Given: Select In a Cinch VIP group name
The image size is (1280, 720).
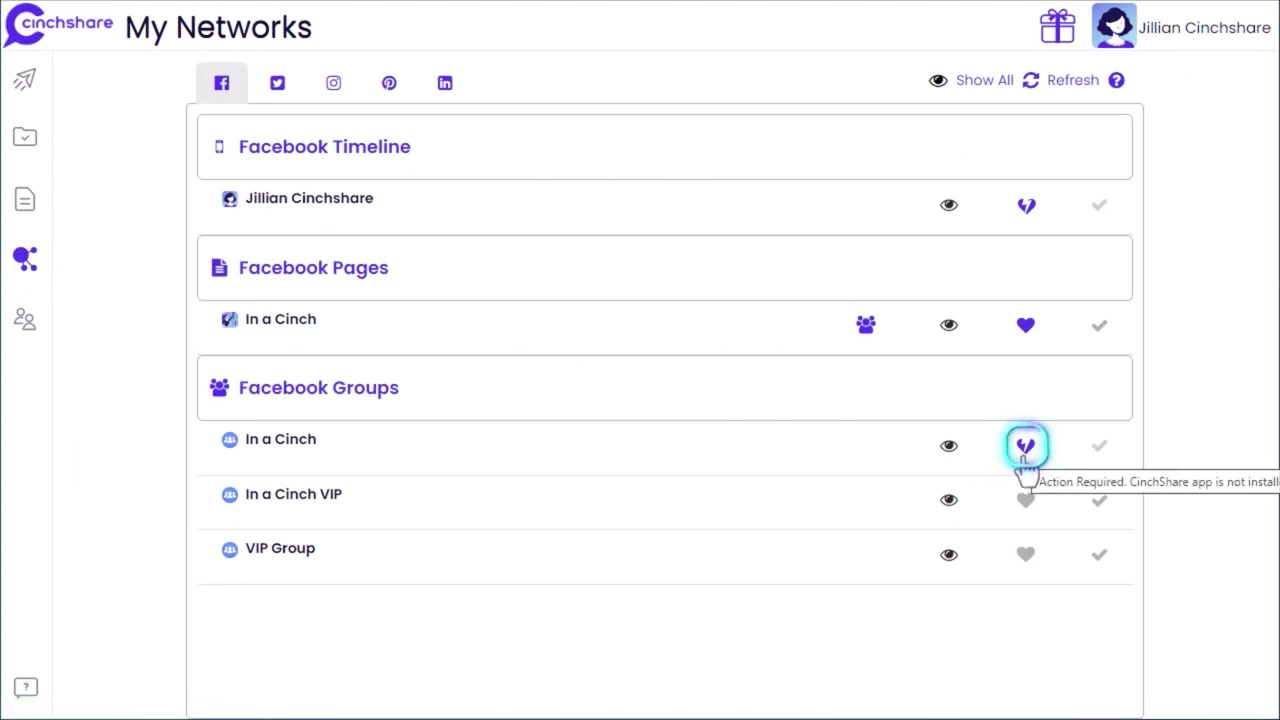Looking at the screenshot, I should coord(294,494).
